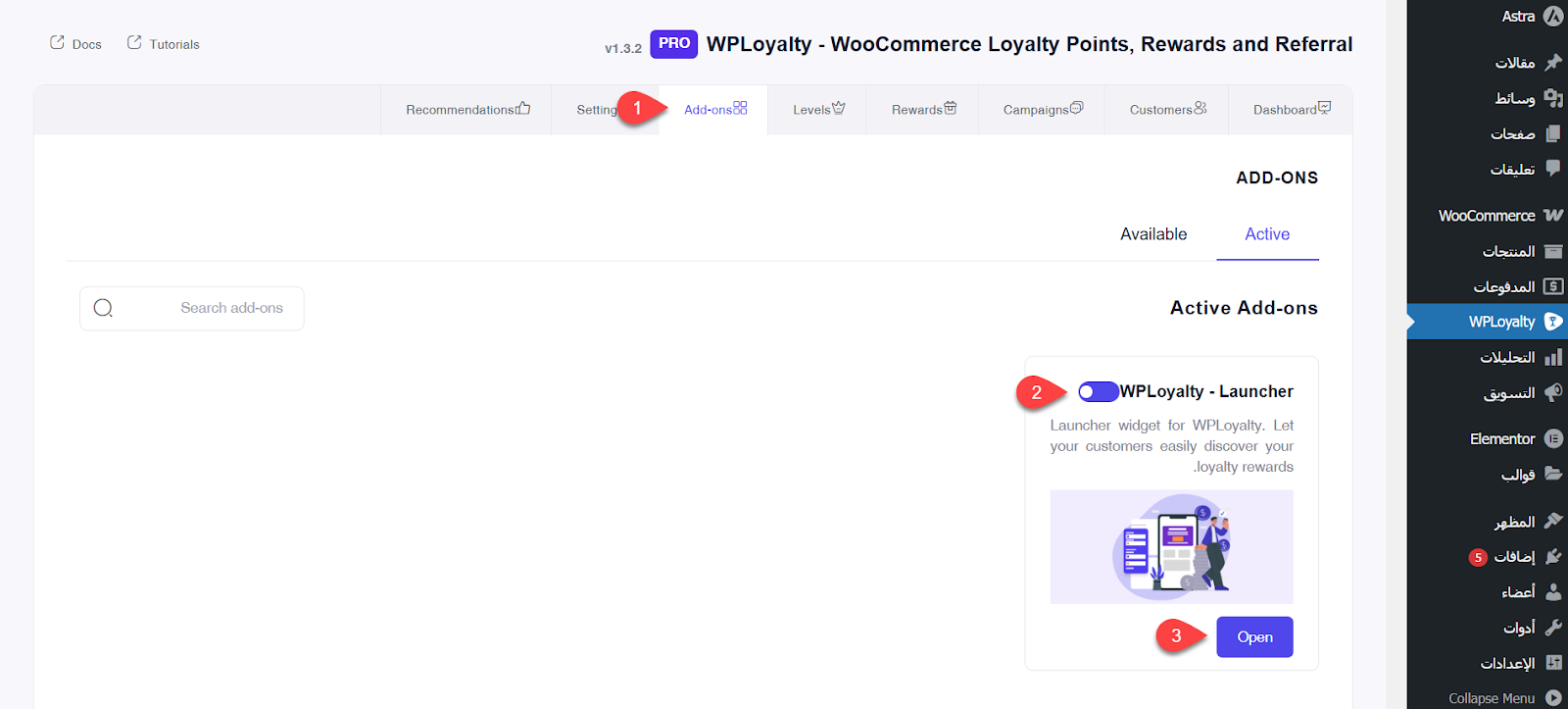Open the Customers tab
This screenshot has height=709, width=1568.
click(x=1167, y=110)
